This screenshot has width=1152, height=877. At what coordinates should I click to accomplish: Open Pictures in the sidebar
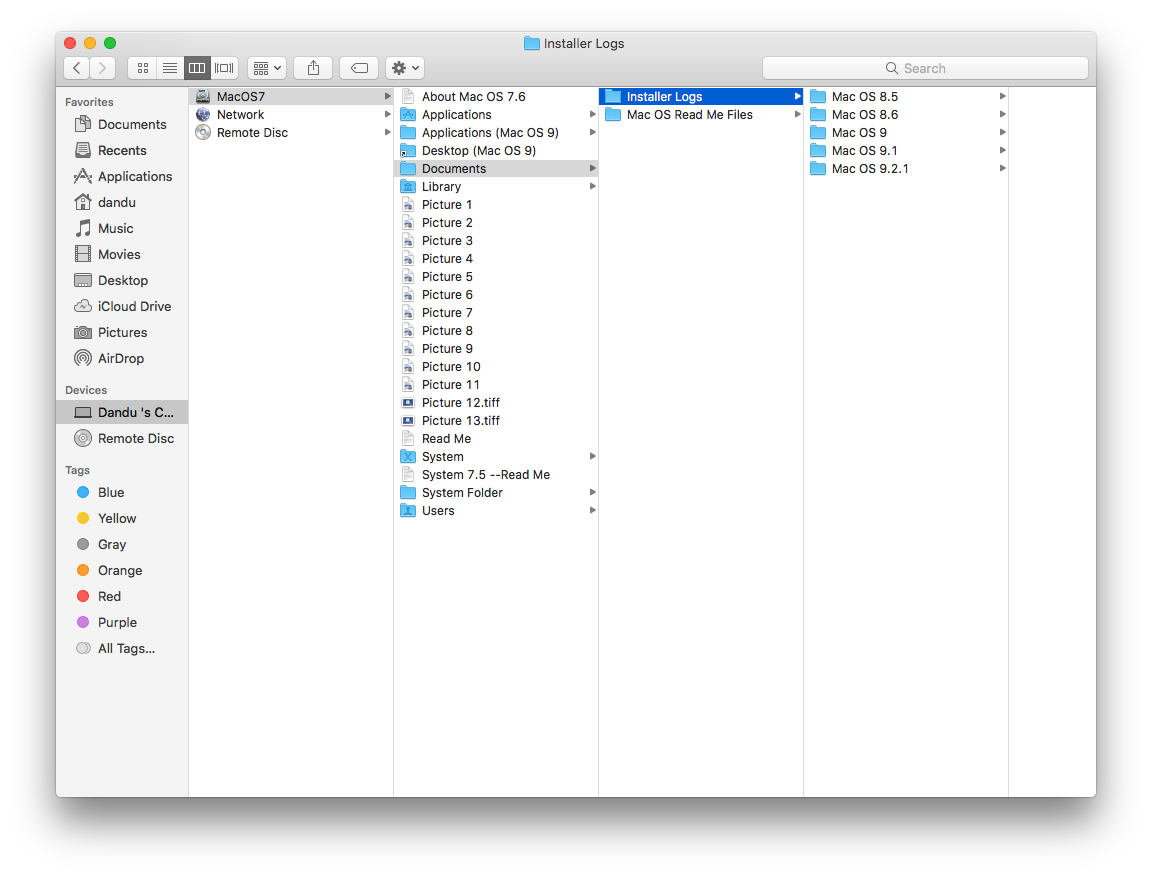pos(122,333)
